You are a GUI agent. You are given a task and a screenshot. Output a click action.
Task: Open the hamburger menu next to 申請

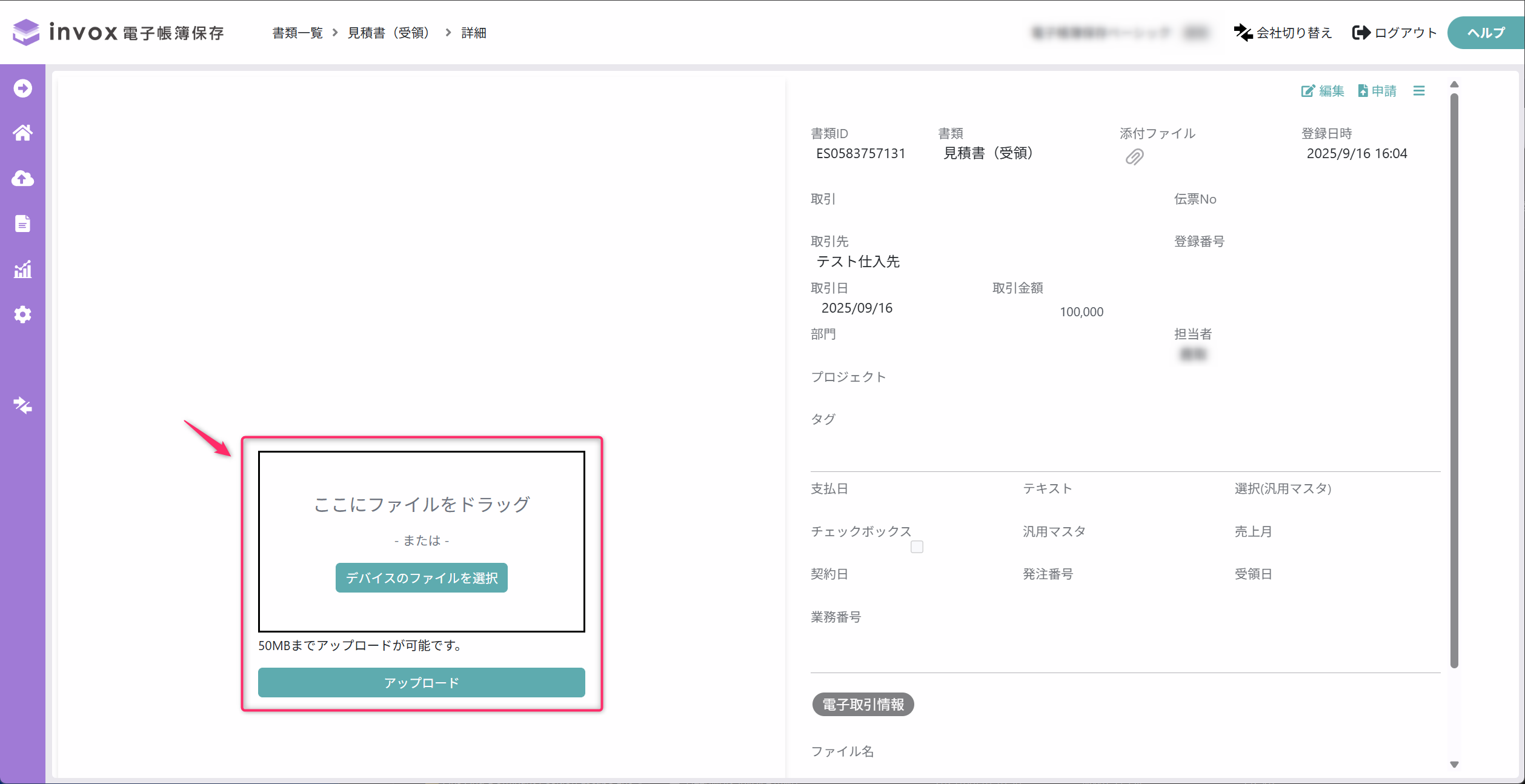point(1419,91)
